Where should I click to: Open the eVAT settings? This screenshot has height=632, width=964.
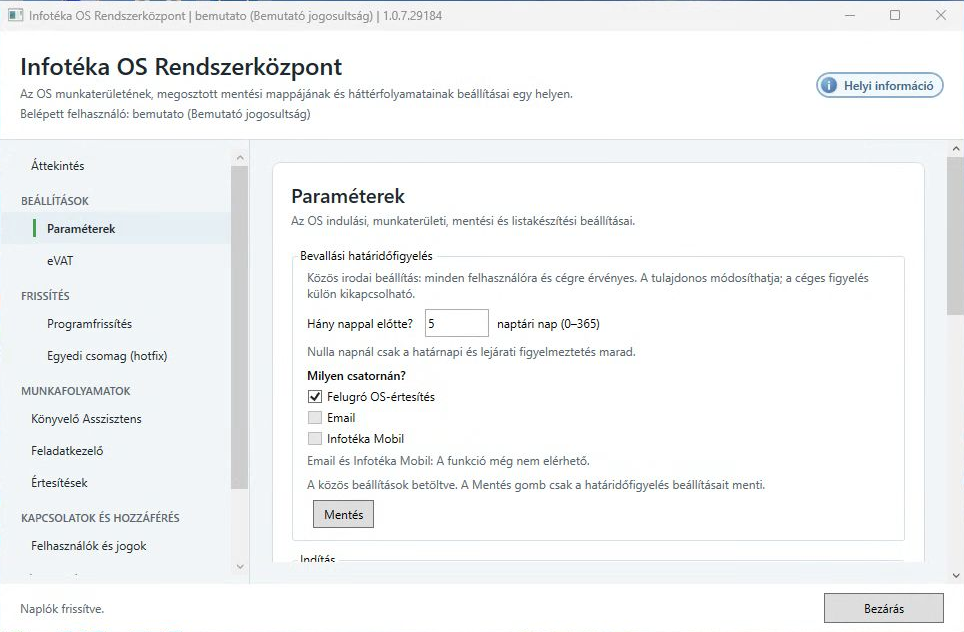[60, 261]
